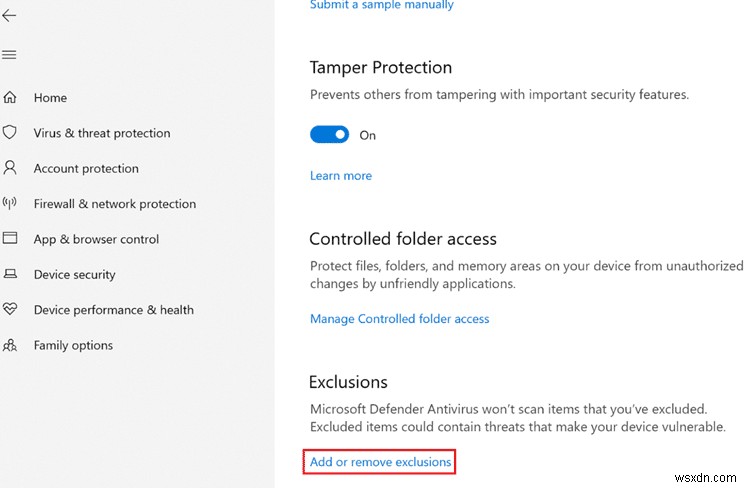Open the hamburger navigation menu
The width and height of the screenshot is (748, 488).
tap(10, 54)
